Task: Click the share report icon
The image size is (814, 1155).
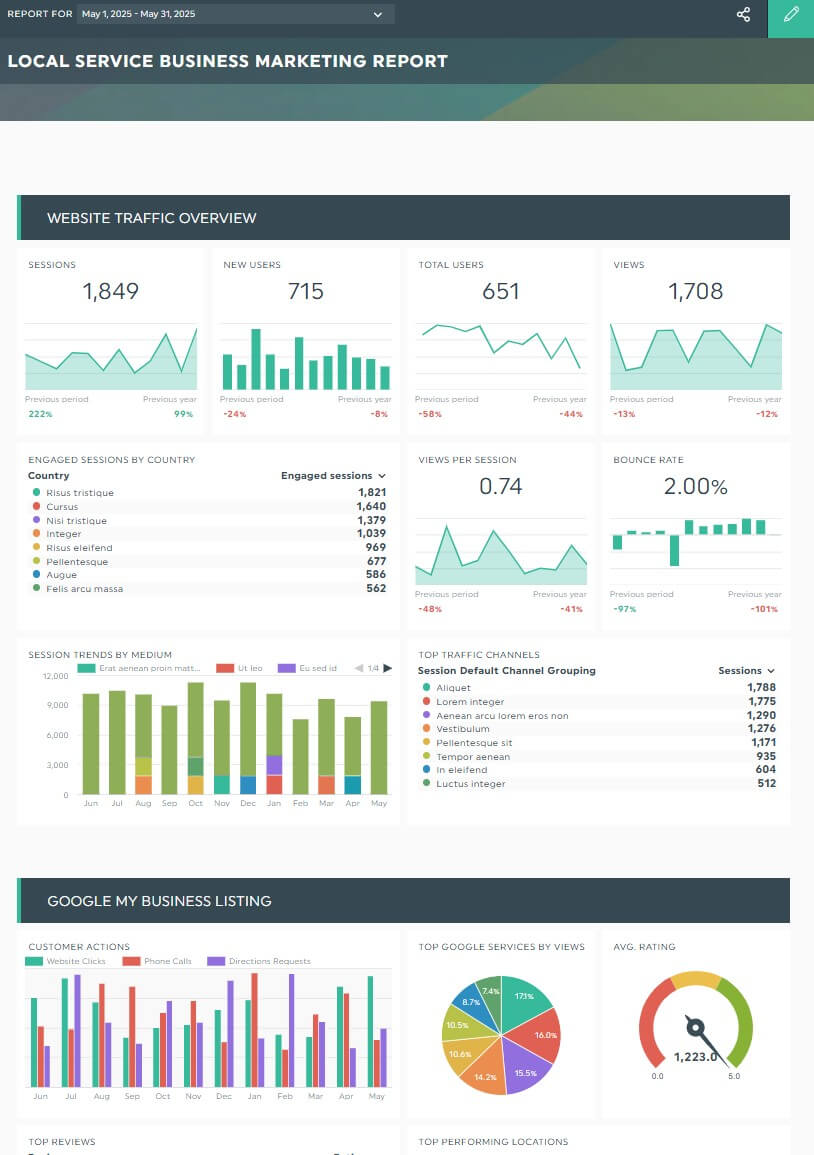Action: (x=743, y=15)
